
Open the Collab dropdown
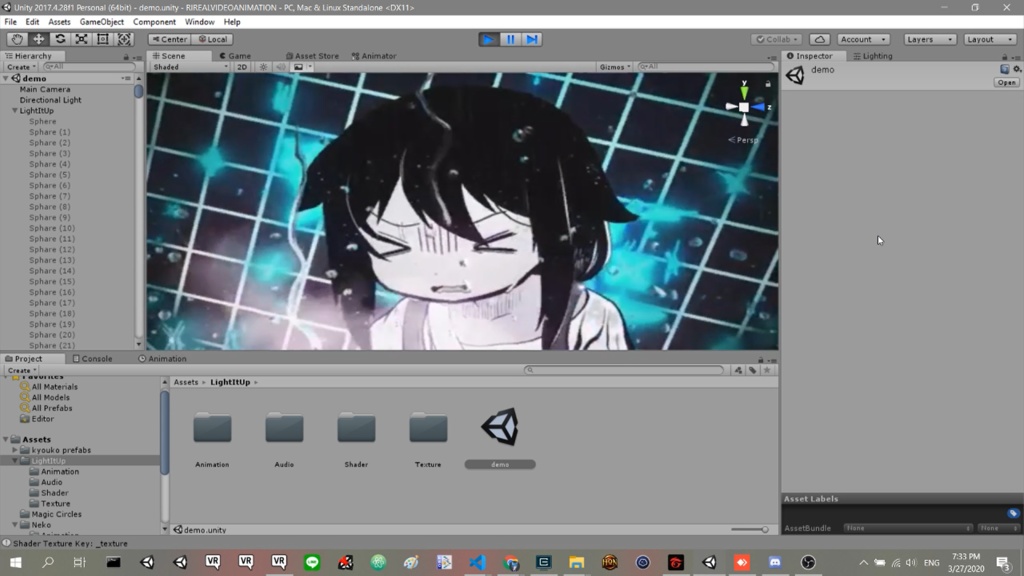coord(776,39)
